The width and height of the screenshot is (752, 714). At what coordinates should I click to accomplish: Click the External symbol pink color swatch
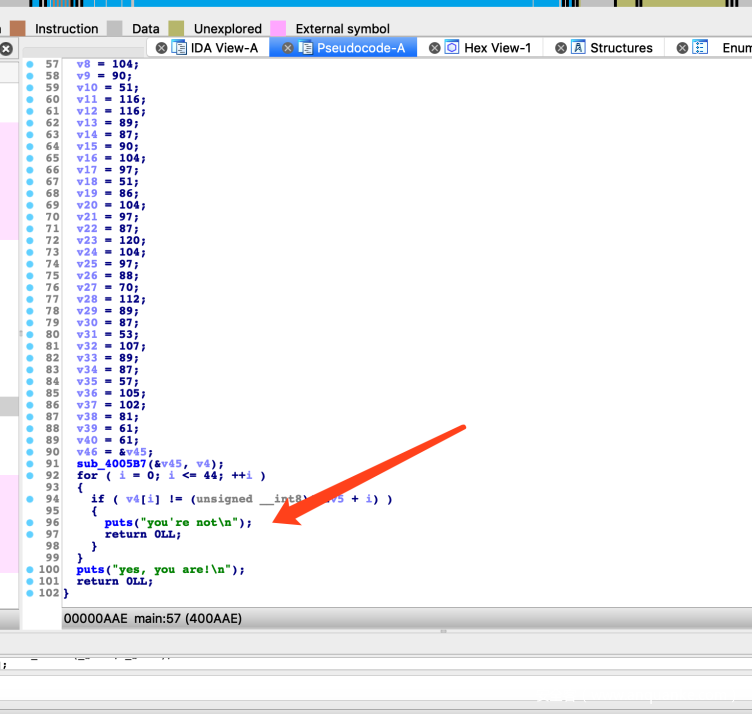coord(278,29)
